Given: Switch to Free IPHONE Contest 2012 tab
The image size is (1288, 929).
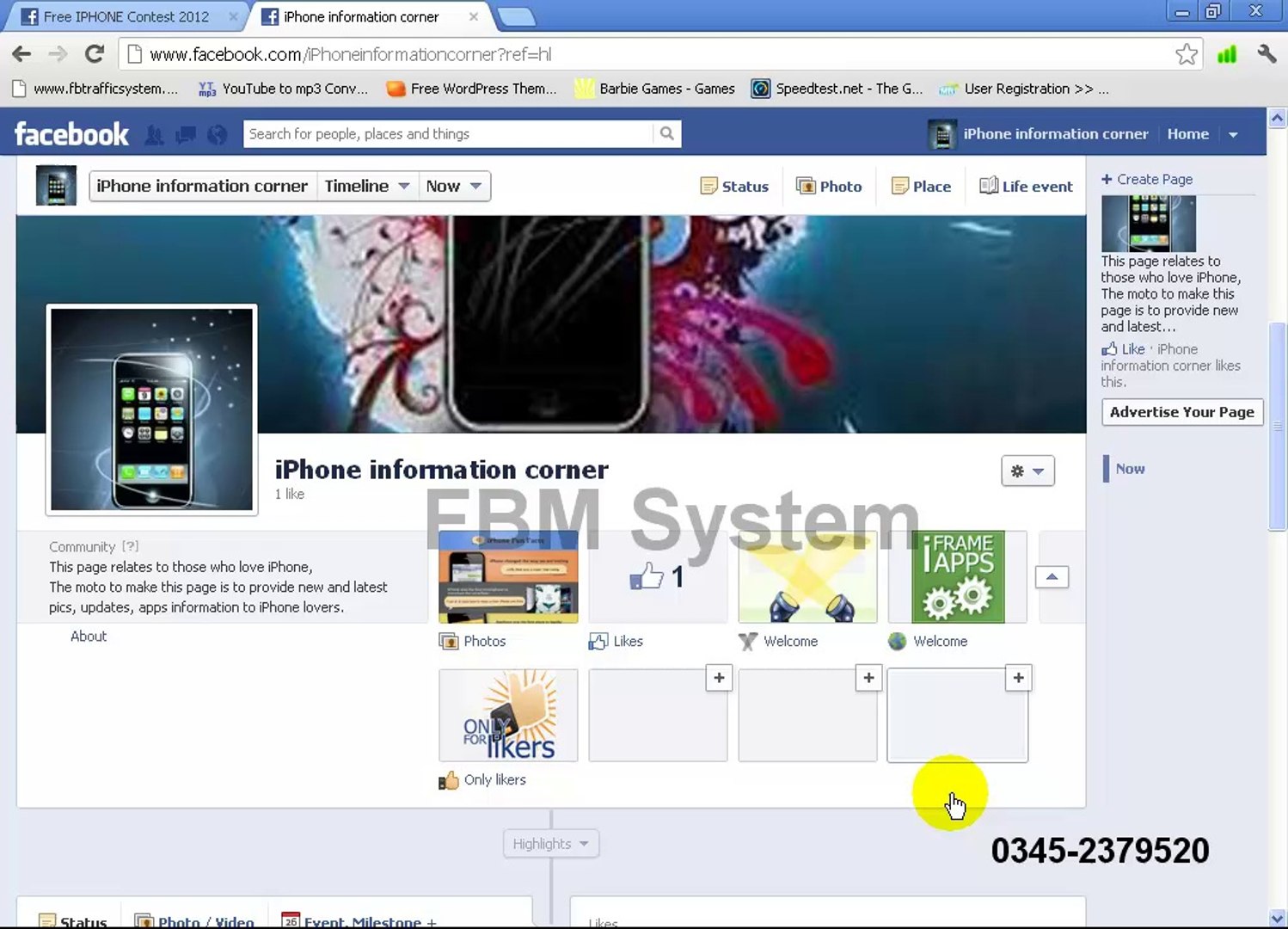Looking at the screenshot, I should click(x=126, y=16).
